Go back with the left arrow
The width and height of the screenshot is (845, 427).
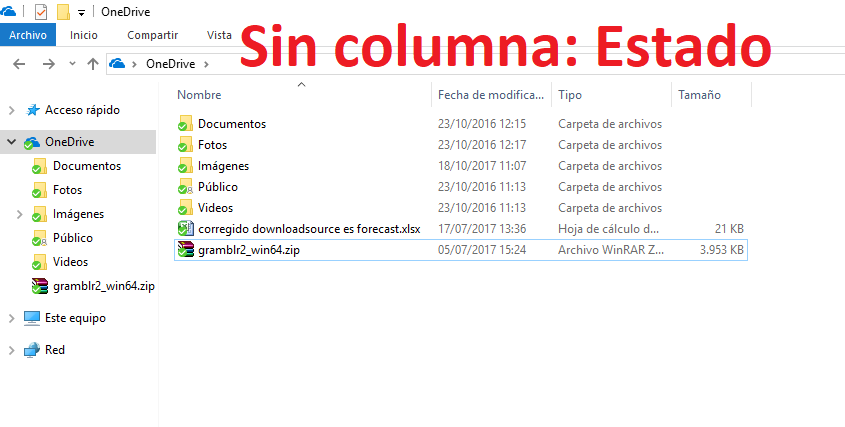[x=19, y=64]
